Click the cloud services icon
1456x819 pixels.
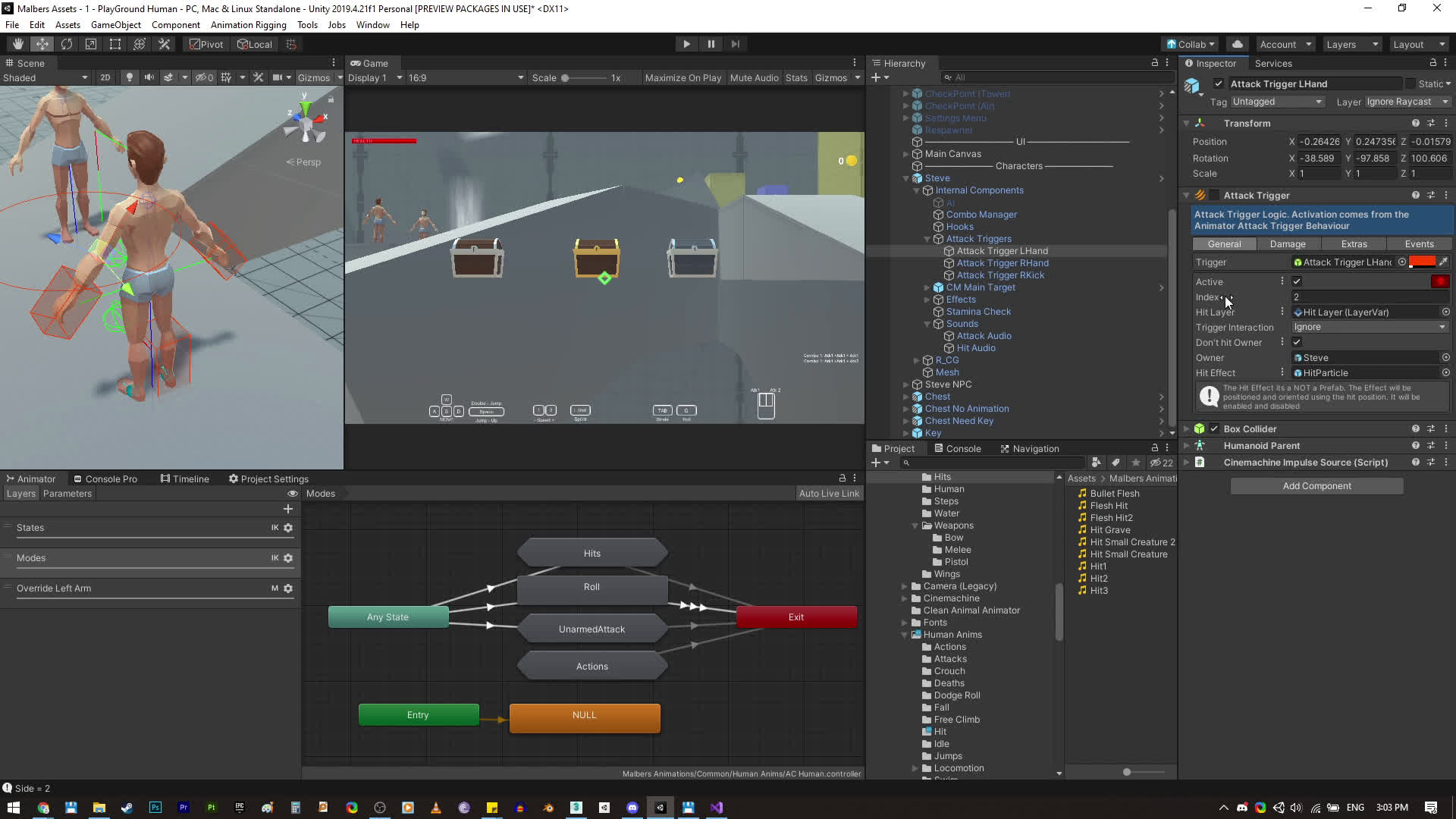pos(1237,44)
